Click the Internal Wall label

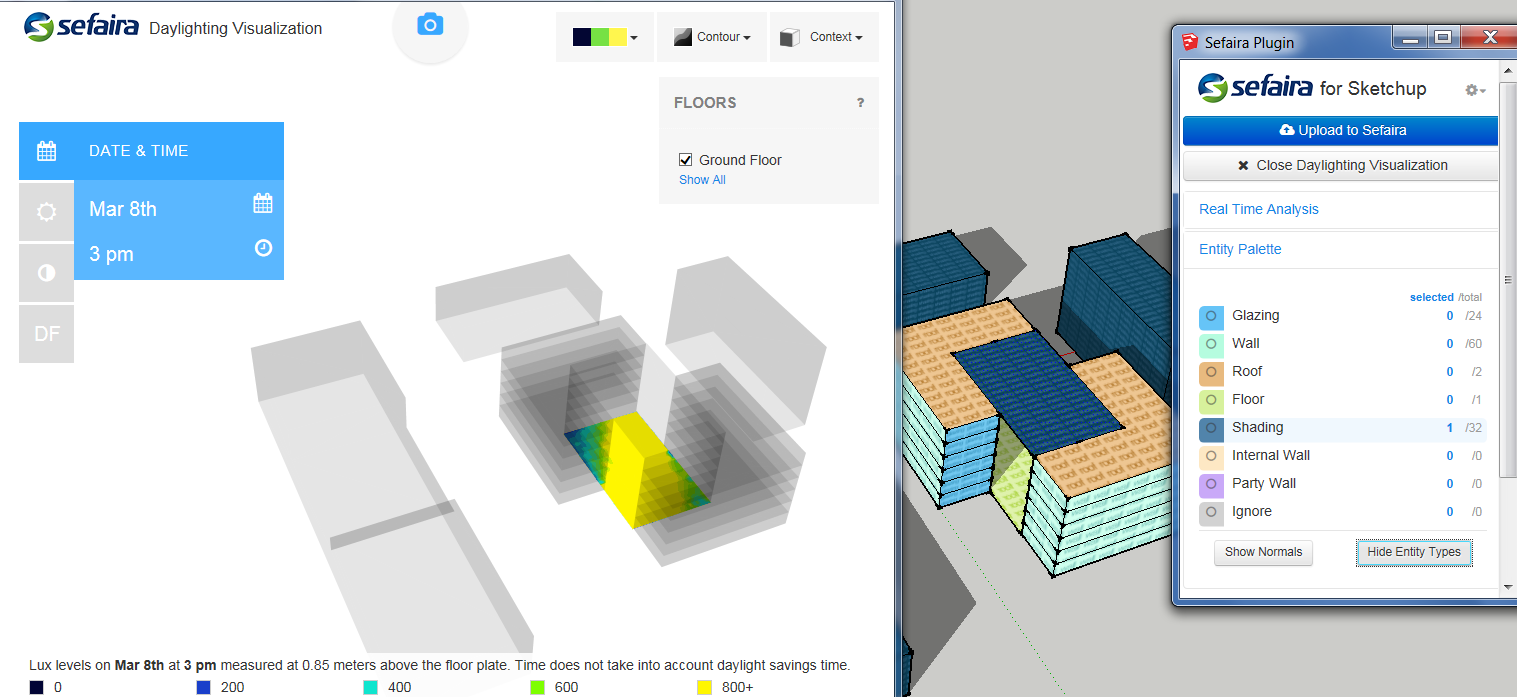(1271, 455)
